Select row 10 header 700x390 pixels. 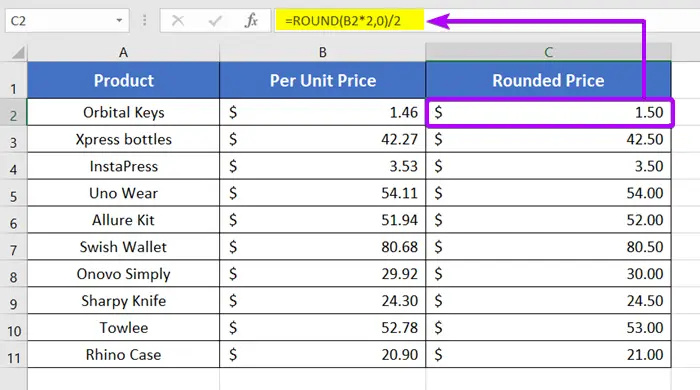(13, 328)
